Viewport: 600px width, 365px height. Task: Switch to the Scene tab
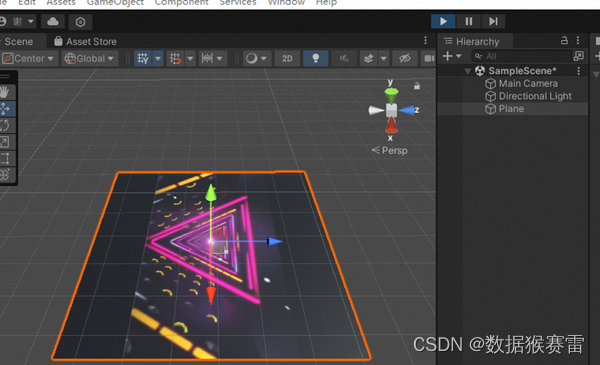(x=18, y=41)
